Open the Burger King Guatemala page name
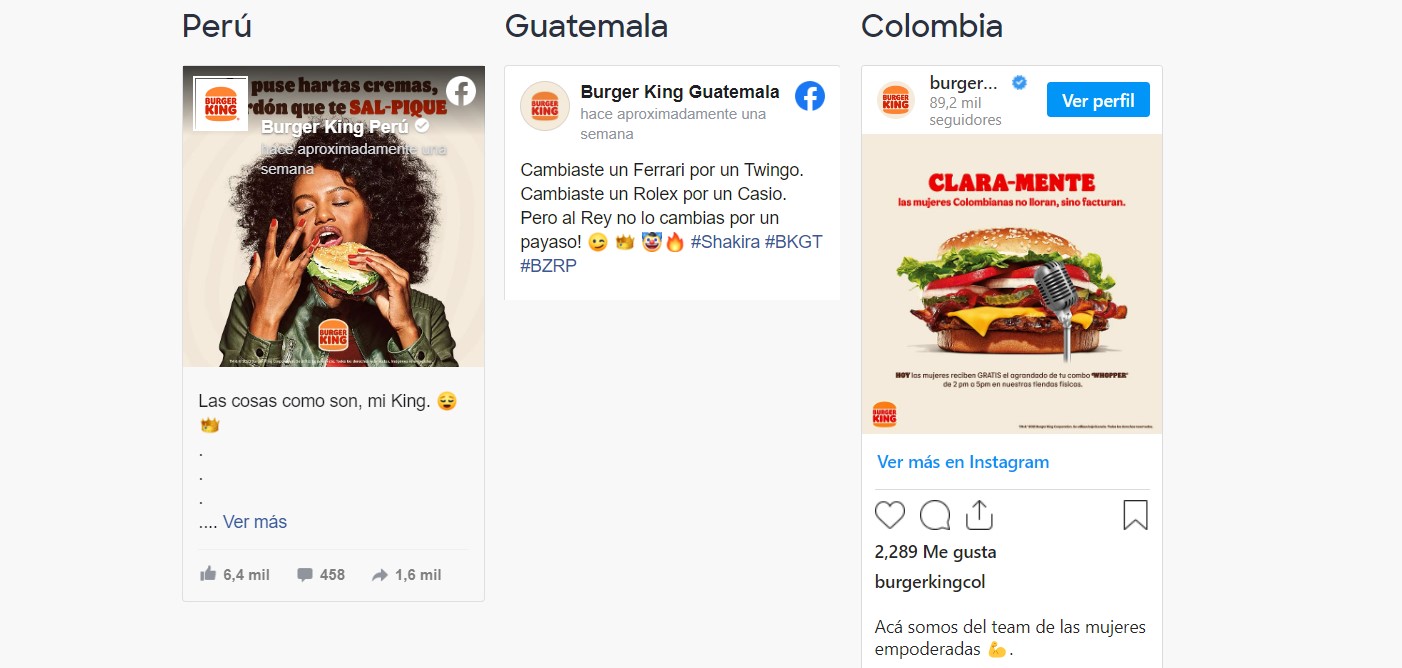 [680, 92]
